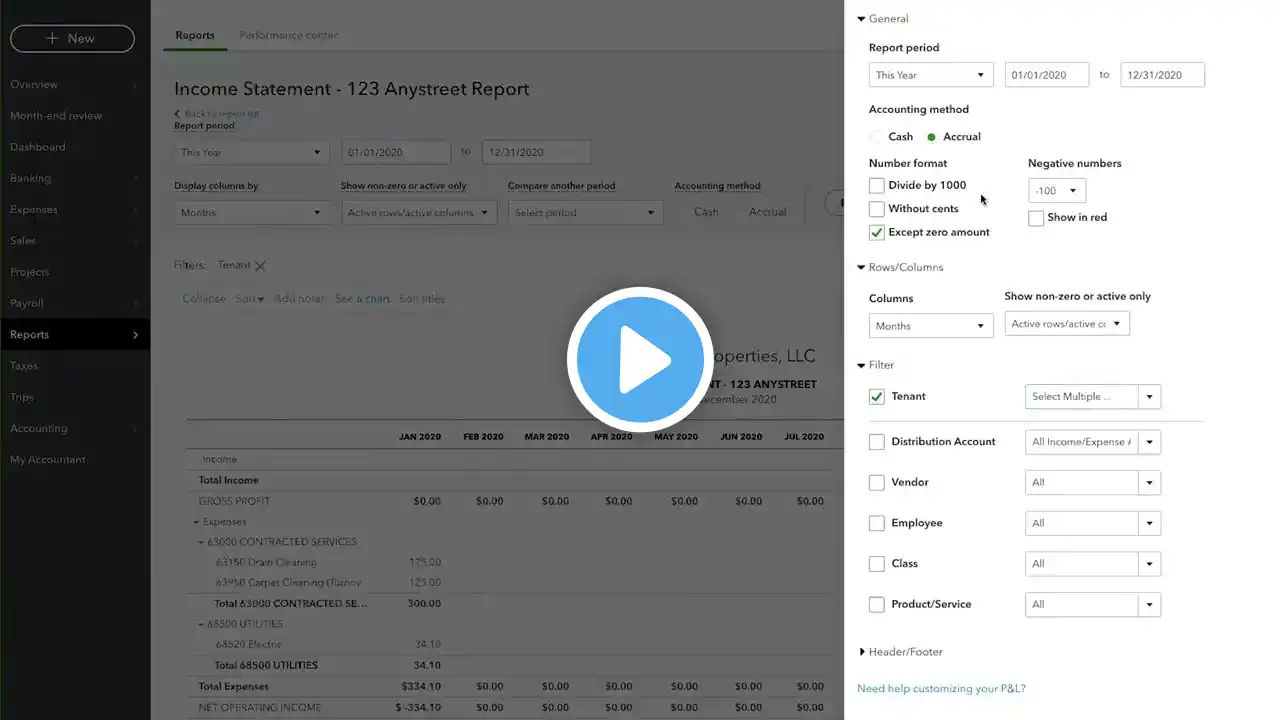Viewport: 1280px width, 720px height.
Task: Click the end date 12/31/2020 field
Action: tap(1161, 75)
